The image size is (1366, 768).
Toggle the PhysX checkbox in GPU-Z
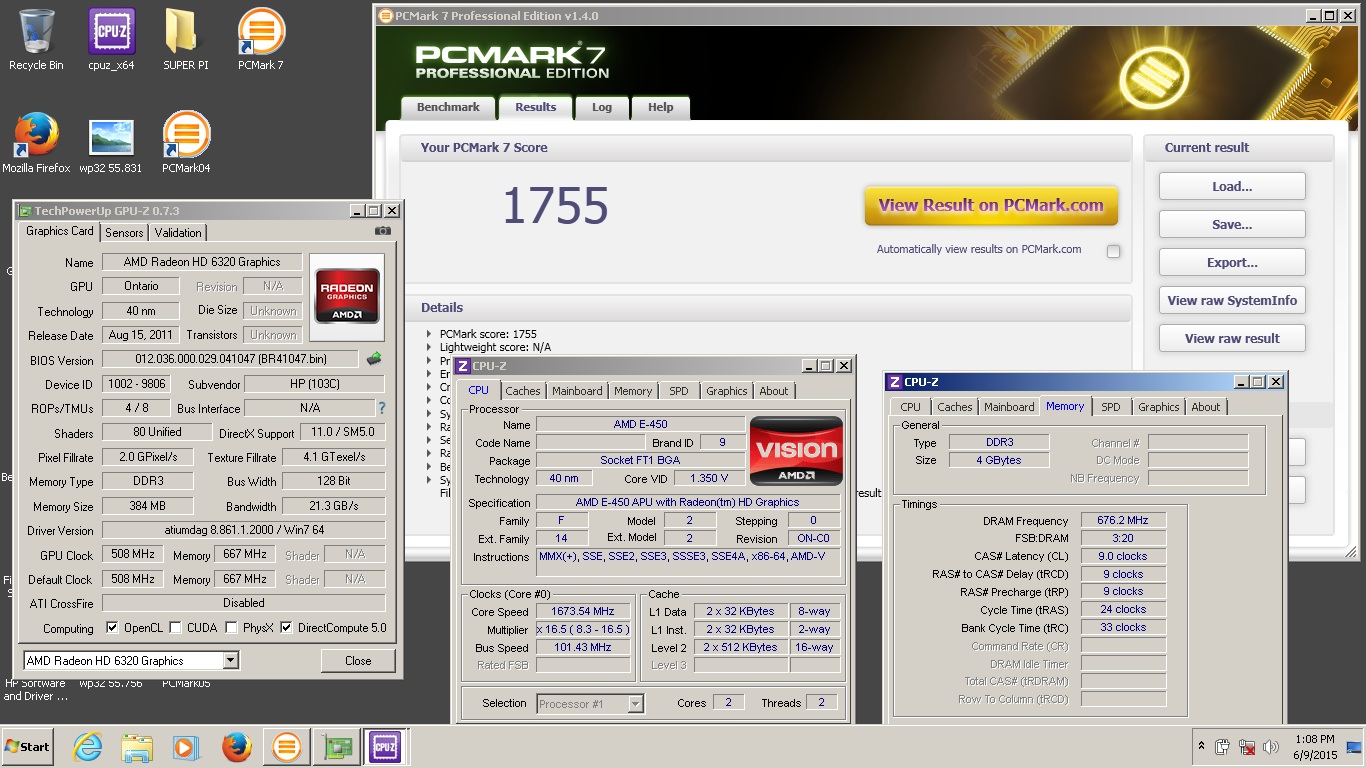click(232, 628)
